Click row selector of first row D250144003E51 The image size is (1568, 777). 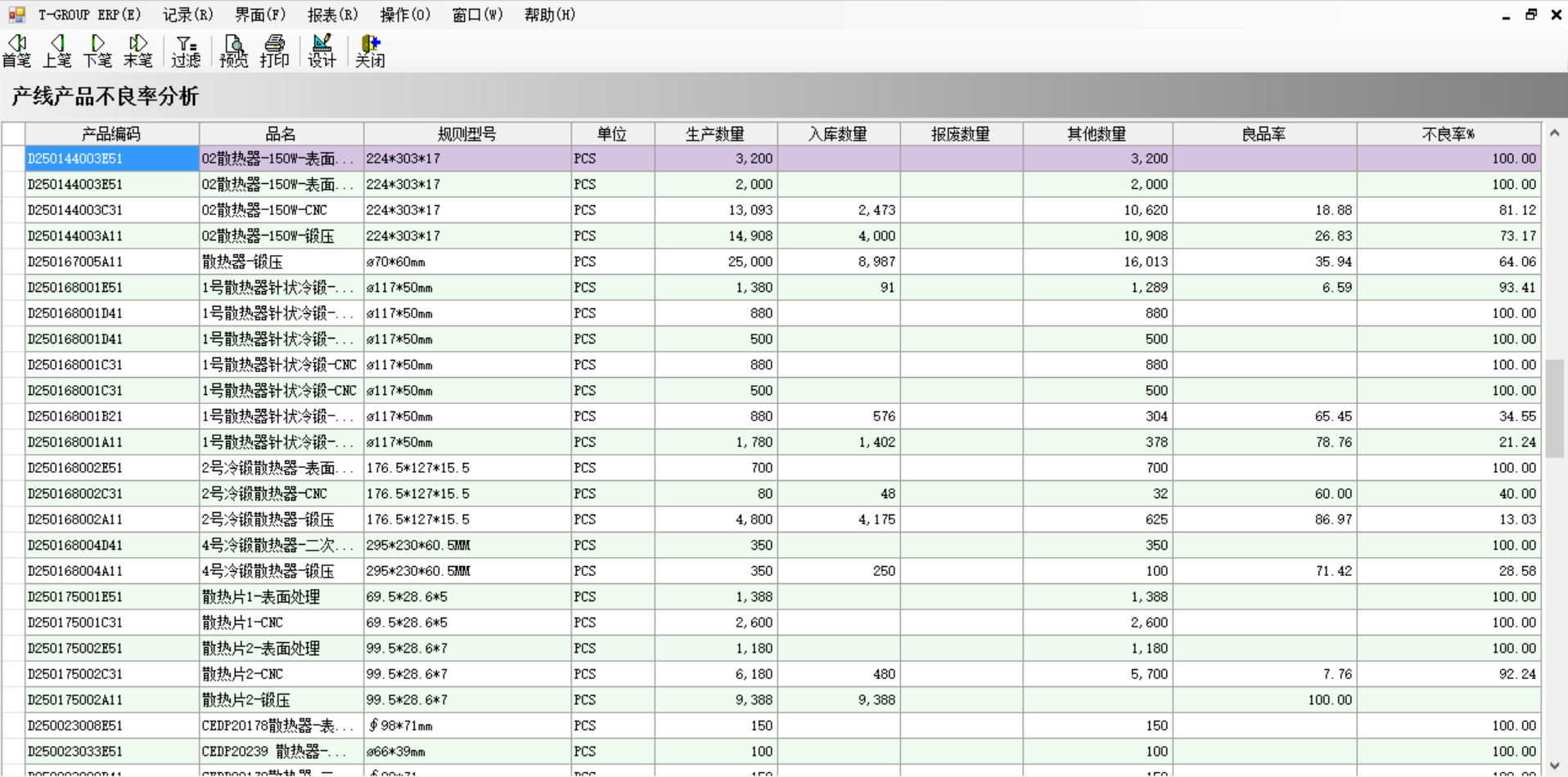pyautogui.click(x=13, y=159)
